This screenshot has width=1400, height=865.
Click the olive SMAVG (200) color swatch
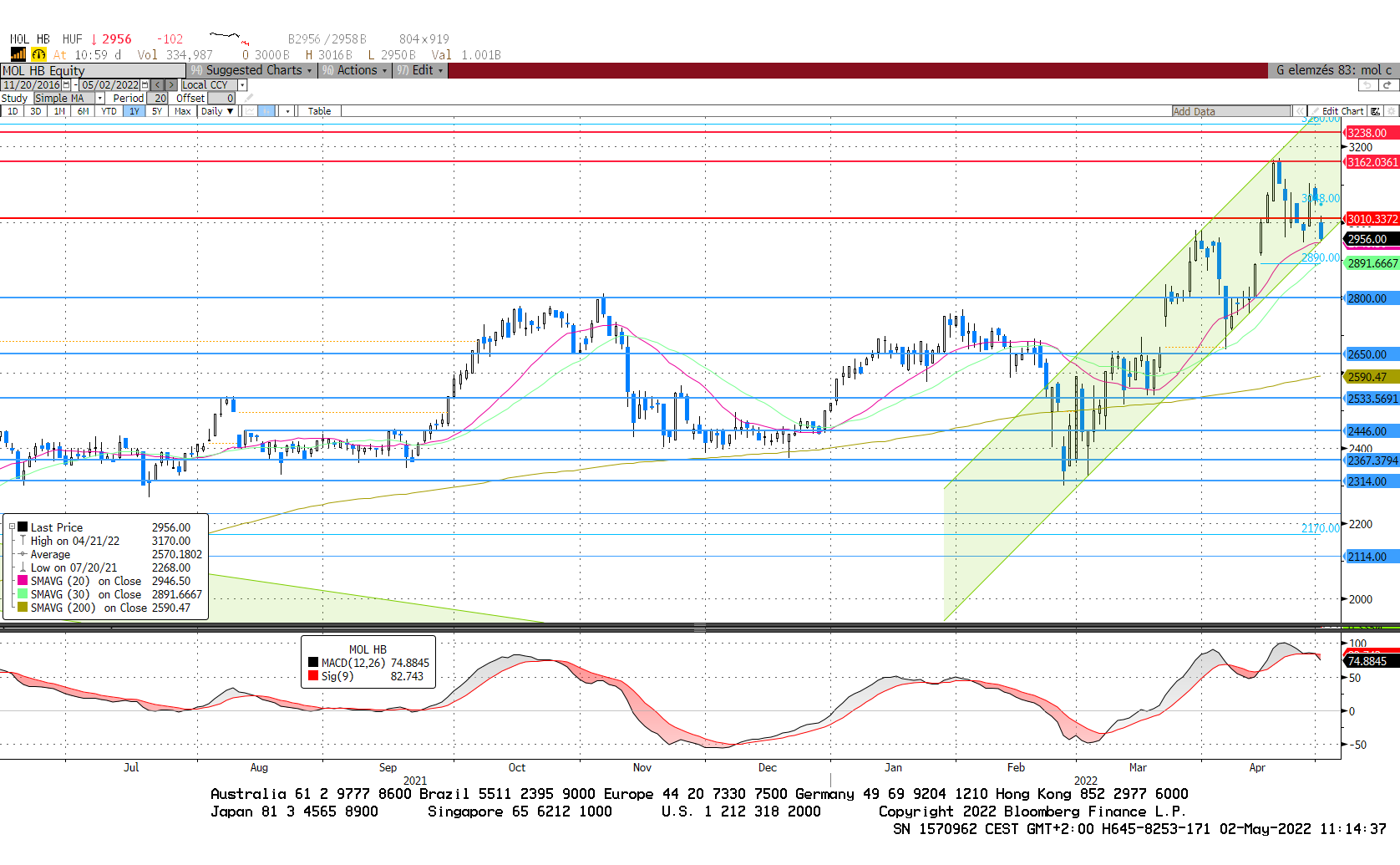[x=23, y=607]
